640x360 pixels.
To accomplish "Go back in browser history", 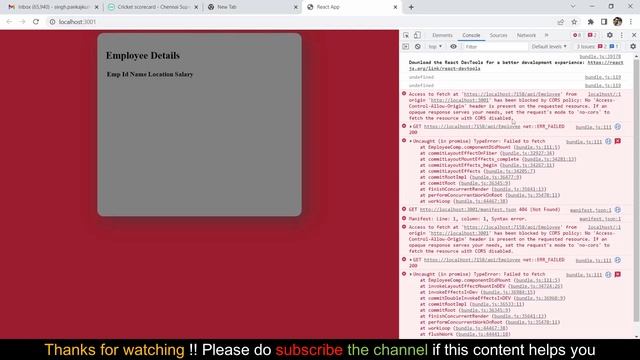I will pos(9,22).
